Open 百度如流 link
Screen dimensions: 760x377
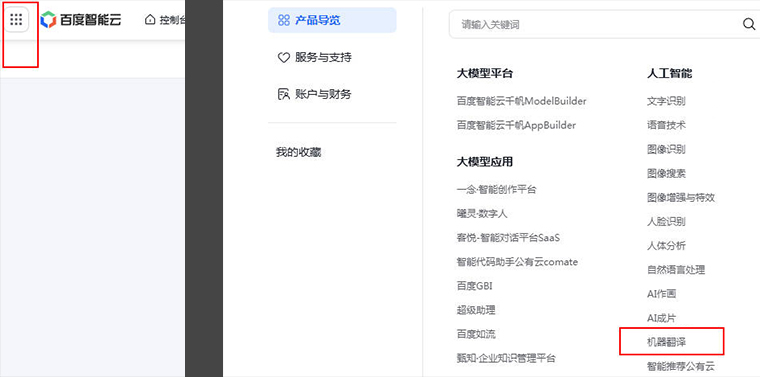coord(475,334)
